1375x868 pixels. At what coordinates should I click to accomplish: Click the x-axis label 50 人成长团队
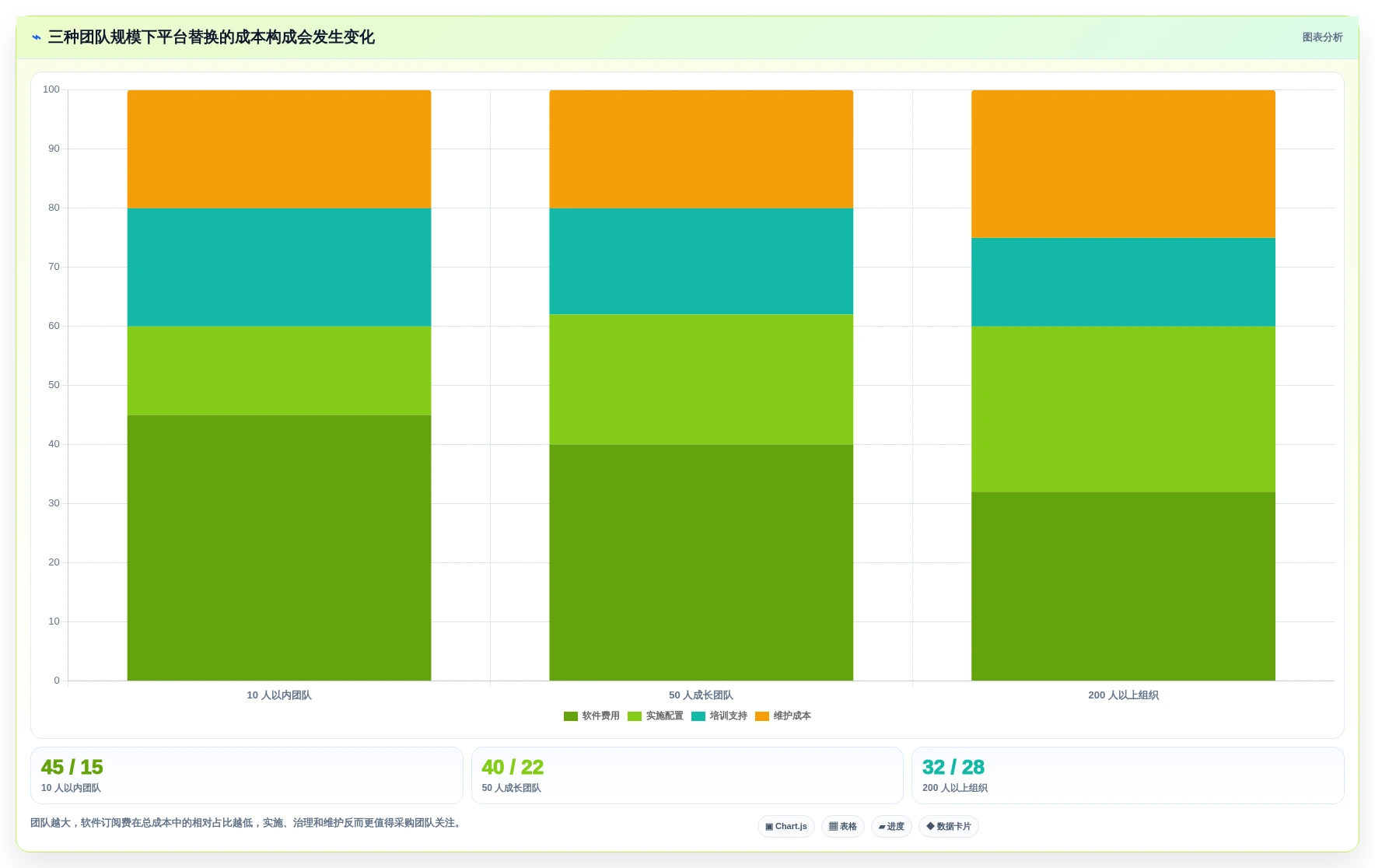(701, 695)
